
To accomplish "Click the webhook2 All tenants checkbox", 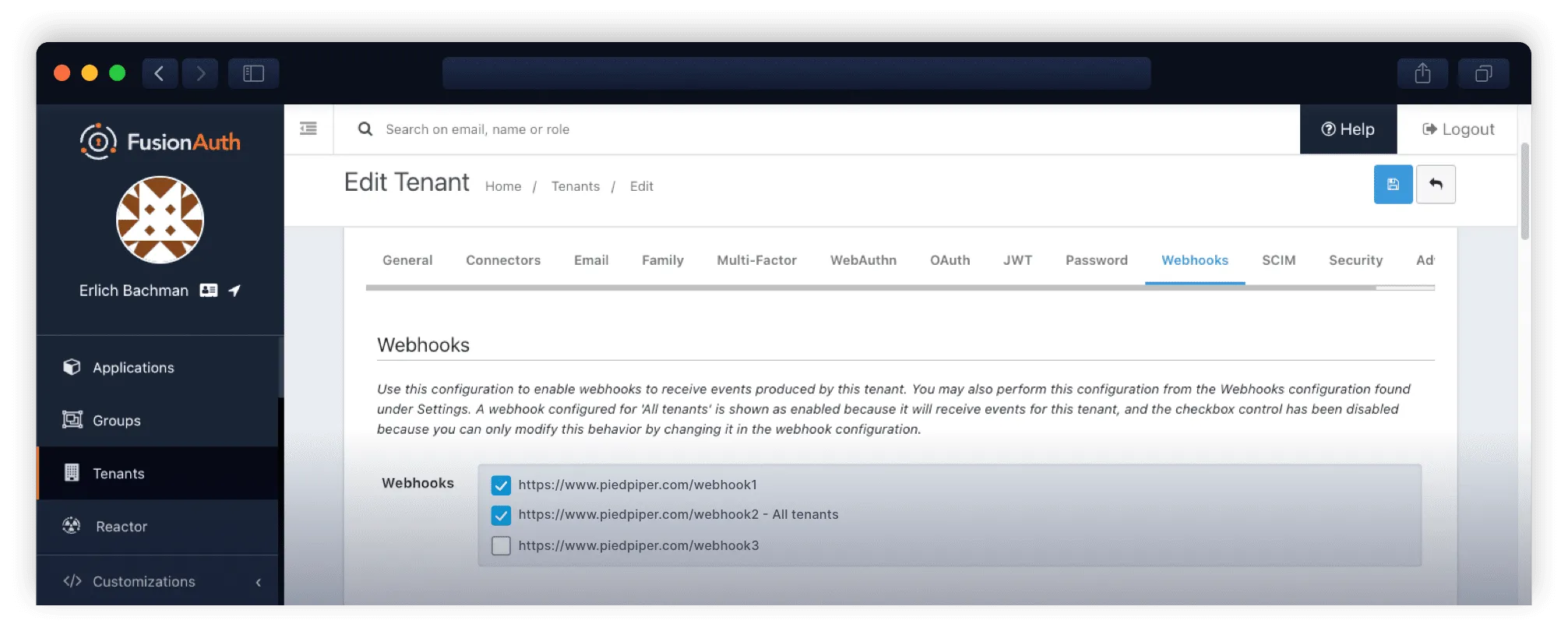I will pos(501,515).
